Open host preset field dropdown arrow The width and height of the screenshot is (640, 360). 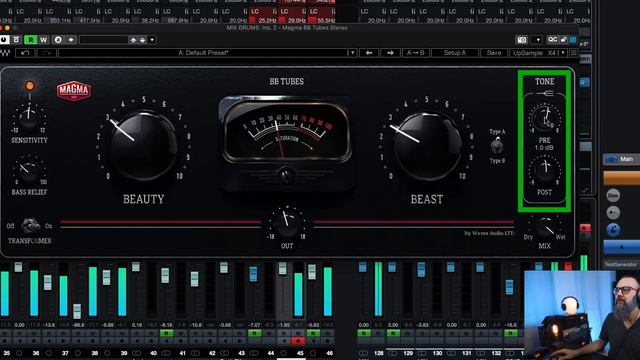pos(152,40)
